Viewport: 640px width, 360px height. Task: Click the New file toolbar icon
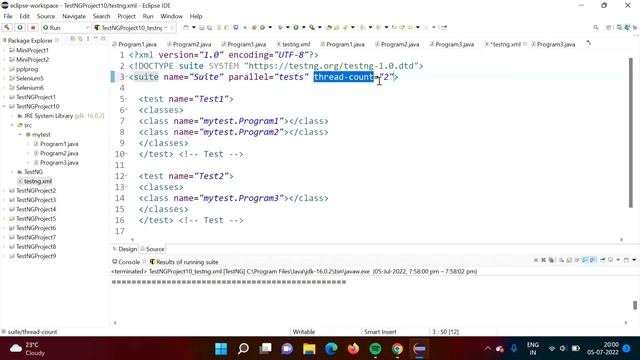[x=186, y=27]
